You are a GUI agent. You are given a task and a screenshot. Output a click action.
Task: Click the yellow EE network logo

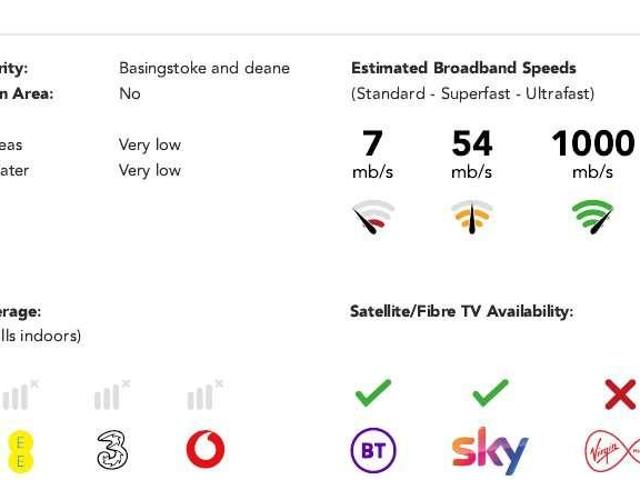20,452
